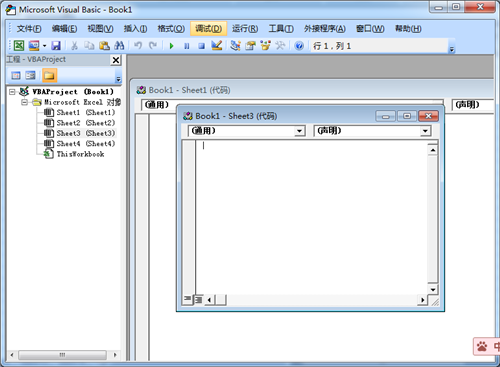Open Sheet1 window (声明) procedure box
The image size is (500, 367).
pos(472,105)
